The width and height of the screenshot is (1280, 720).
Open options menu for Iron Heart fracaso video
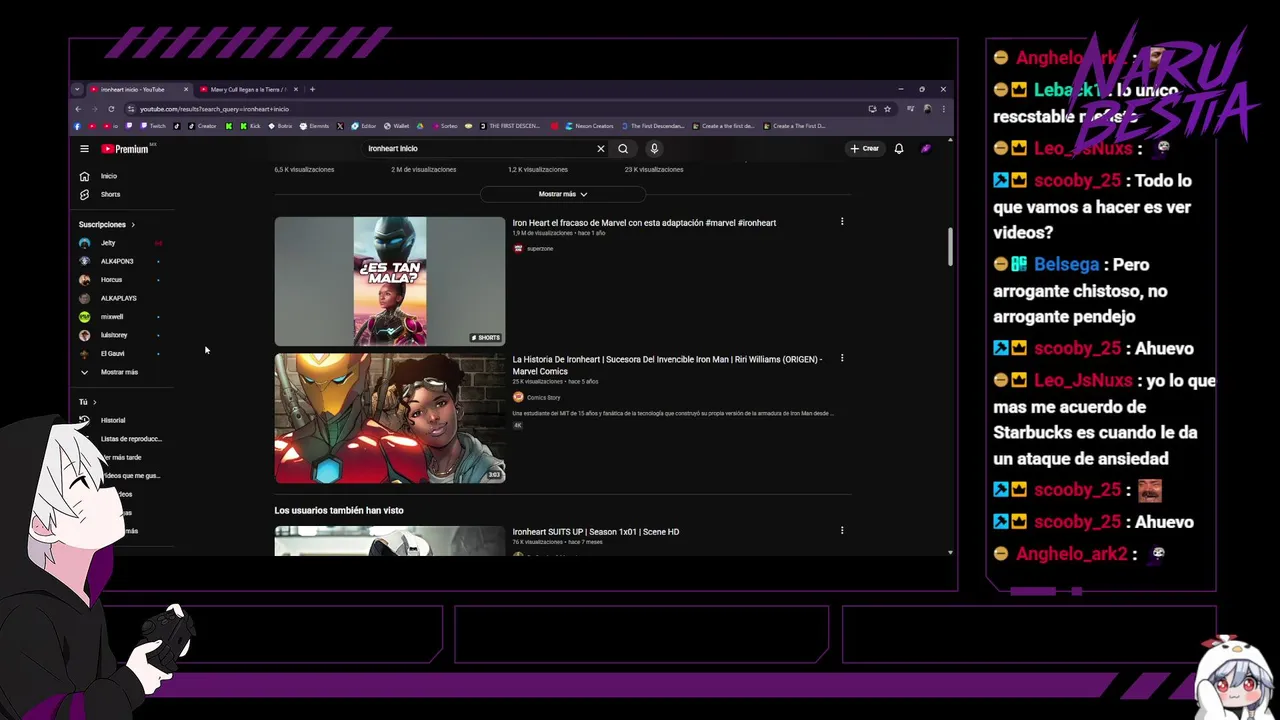[x=842, y=222]
